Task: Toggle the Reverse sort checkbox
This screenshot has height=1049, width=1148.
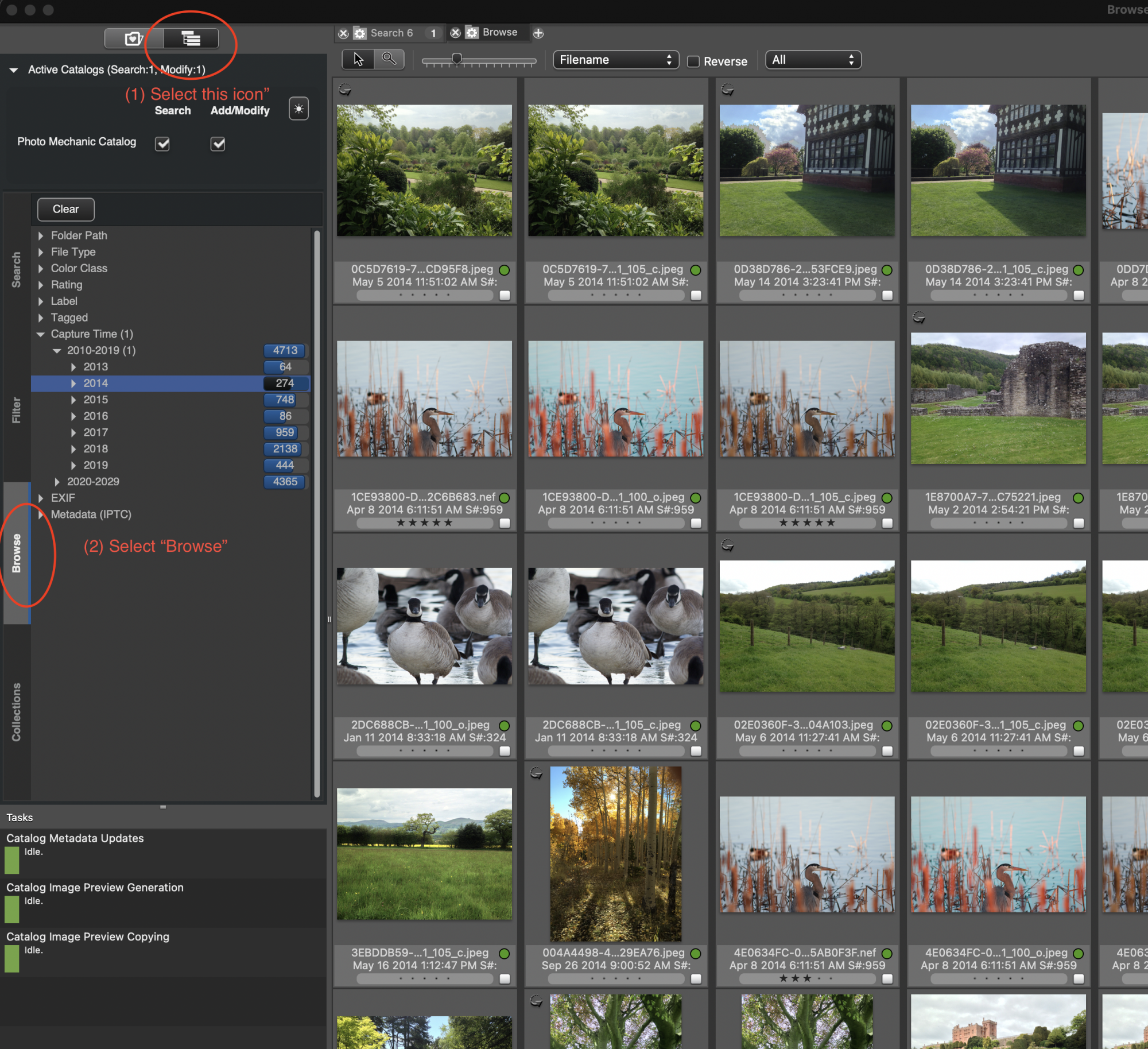Action: point(693,61)
